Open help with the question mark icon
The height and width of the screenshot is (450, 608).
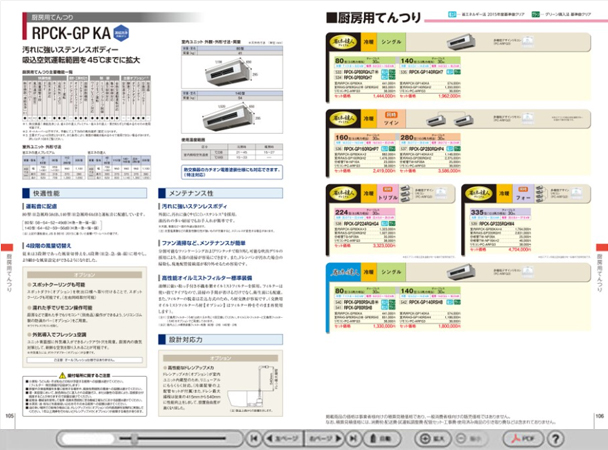pos(556,438)
